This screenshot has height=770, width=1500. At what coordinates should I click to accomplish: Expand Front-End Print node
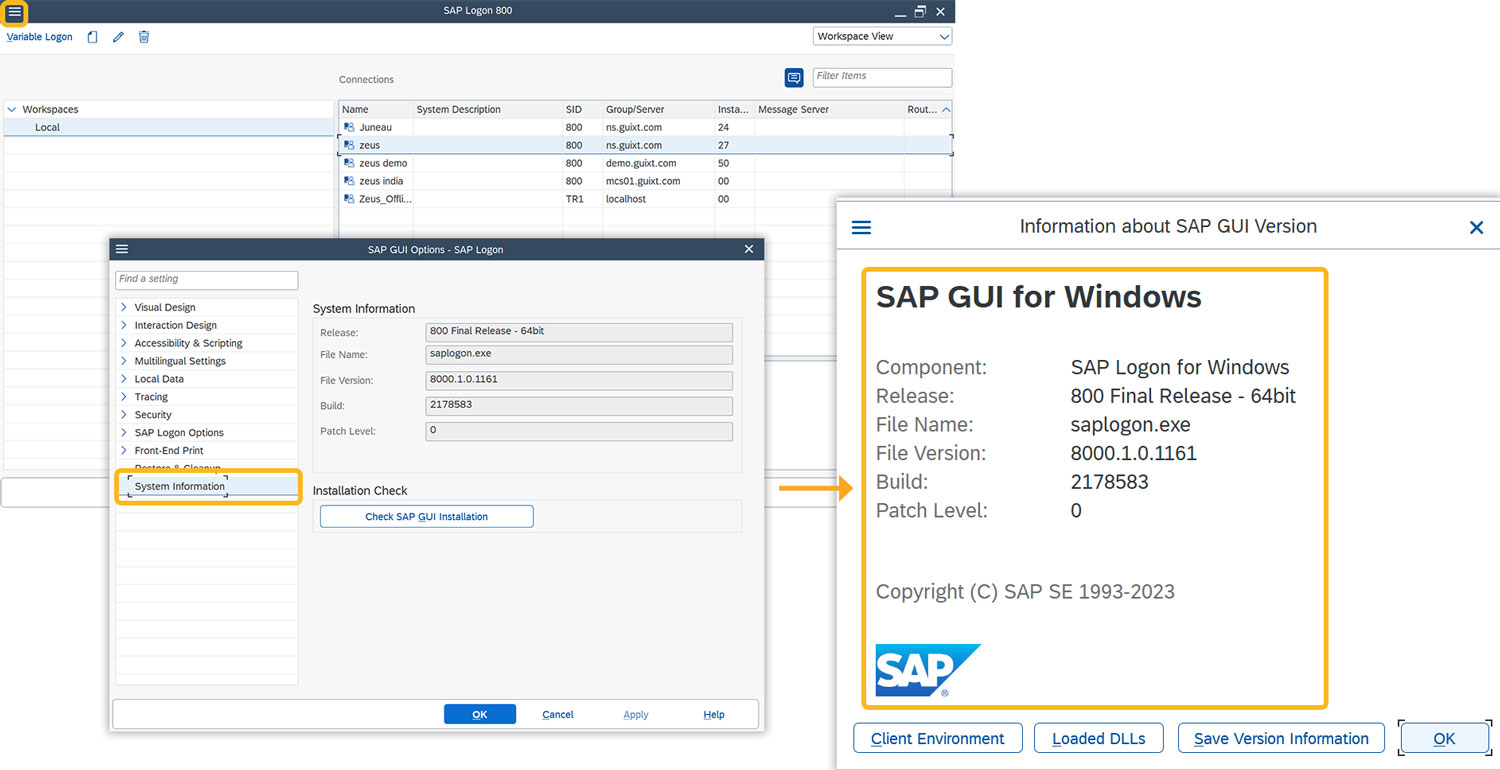click(124, 451)
